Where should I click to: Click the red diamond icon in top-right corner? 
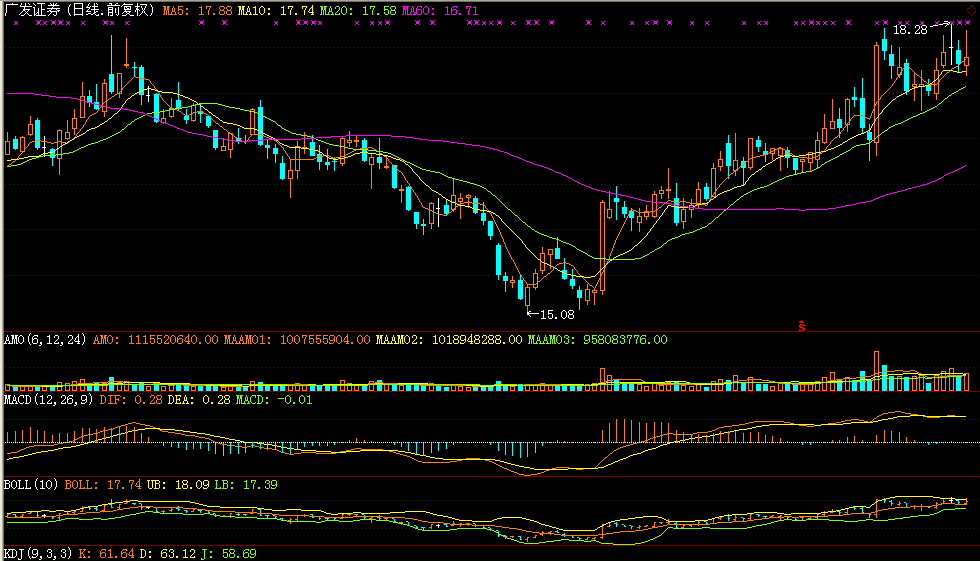pos(970,8)
